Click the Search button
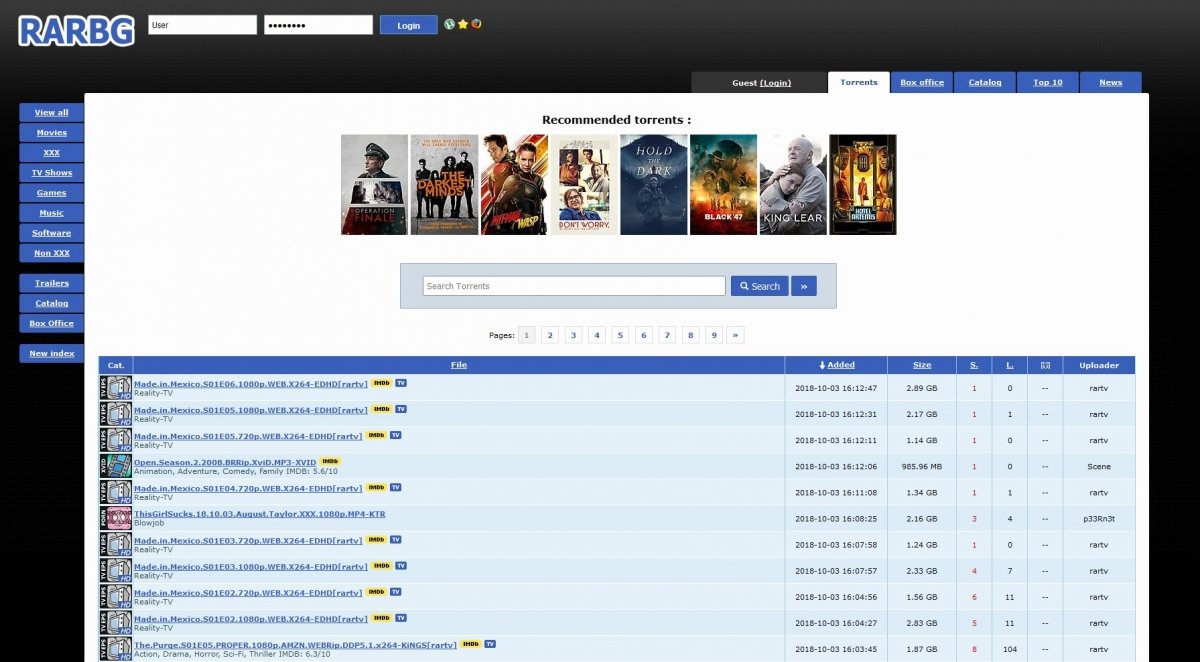This screenshot has height=662, width=1200. (x=760, y=286)
